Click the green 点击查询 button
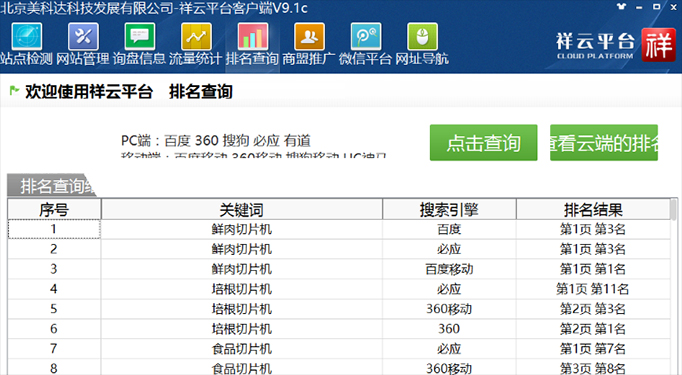Image resolution: width=682 pixels, height=375 pixels. [483, 143]
